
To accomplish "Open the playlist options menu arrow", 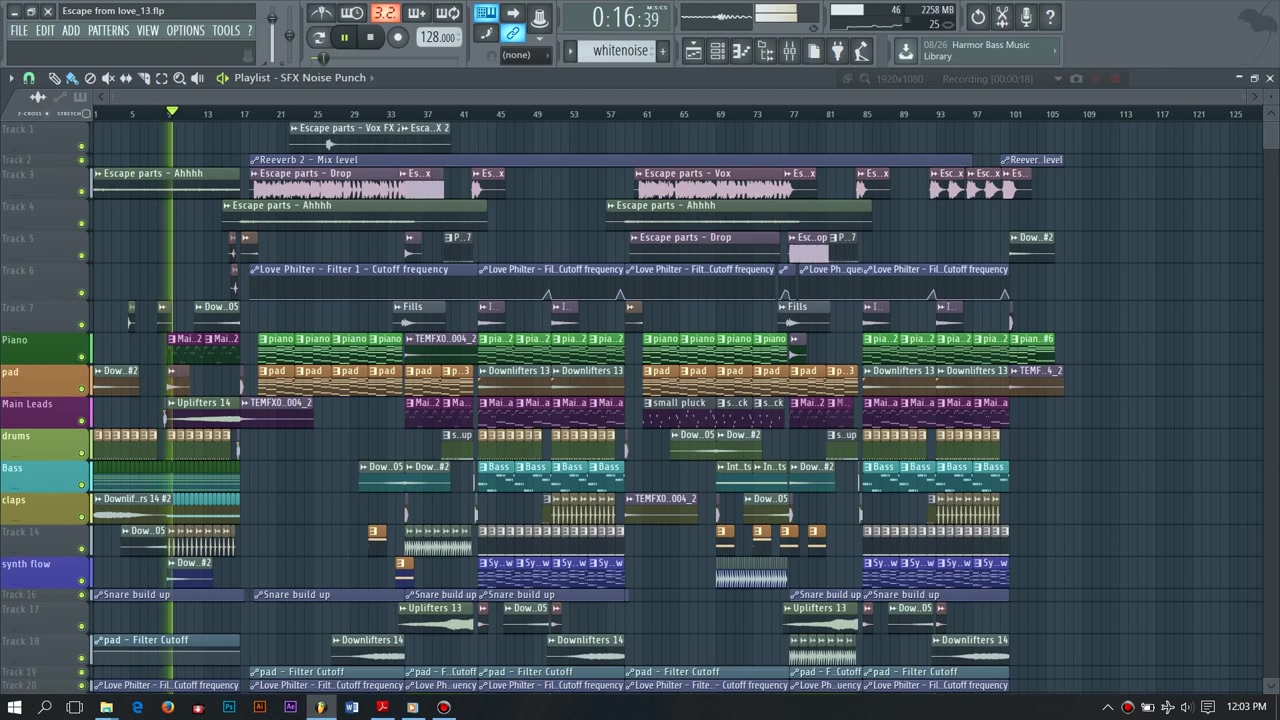I will (12, 78).
